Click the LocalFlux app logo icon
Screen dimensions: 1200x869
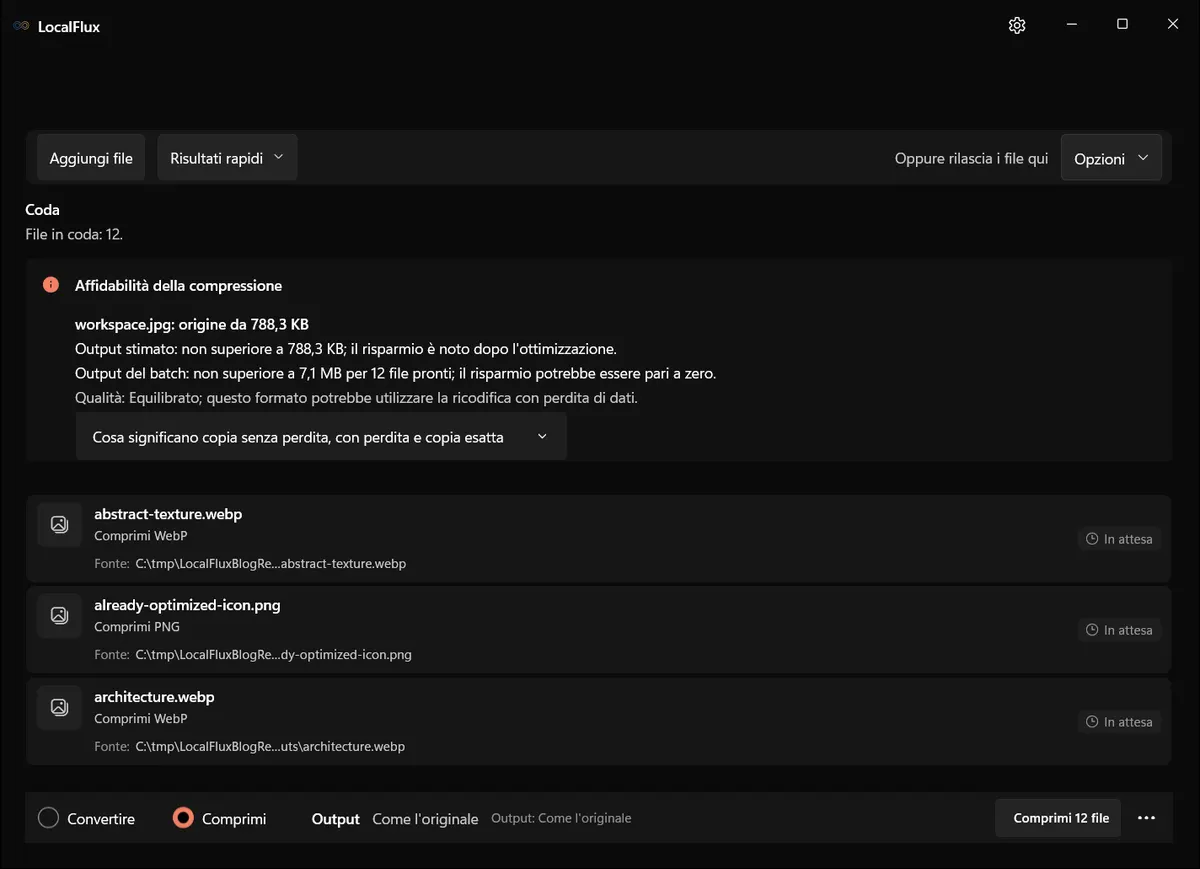(21, 26)
